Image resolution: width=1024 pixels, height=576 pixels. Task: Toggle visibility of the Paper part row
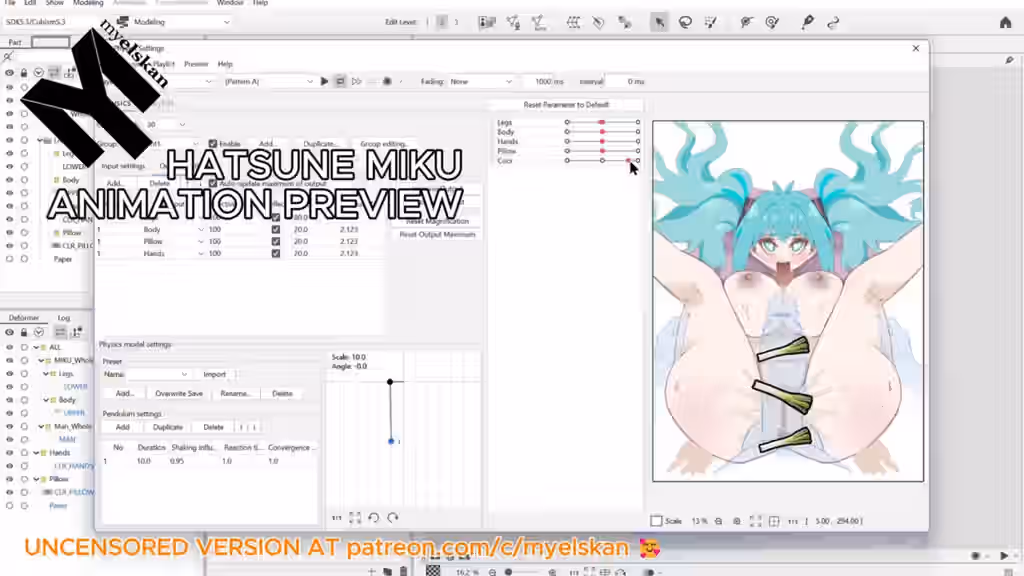tap(9, 259)
